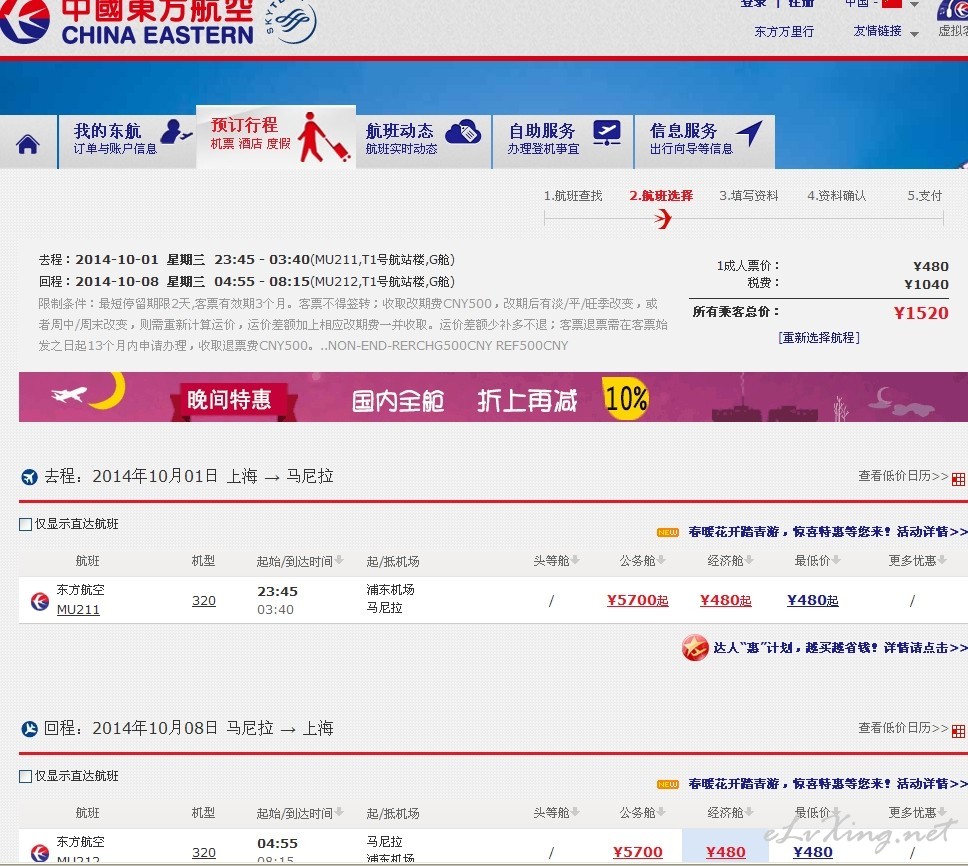Open the 晚间特惠 promotional banner
Image resolution: width=968 pixels, height=866 pixels.
point(493,397)
